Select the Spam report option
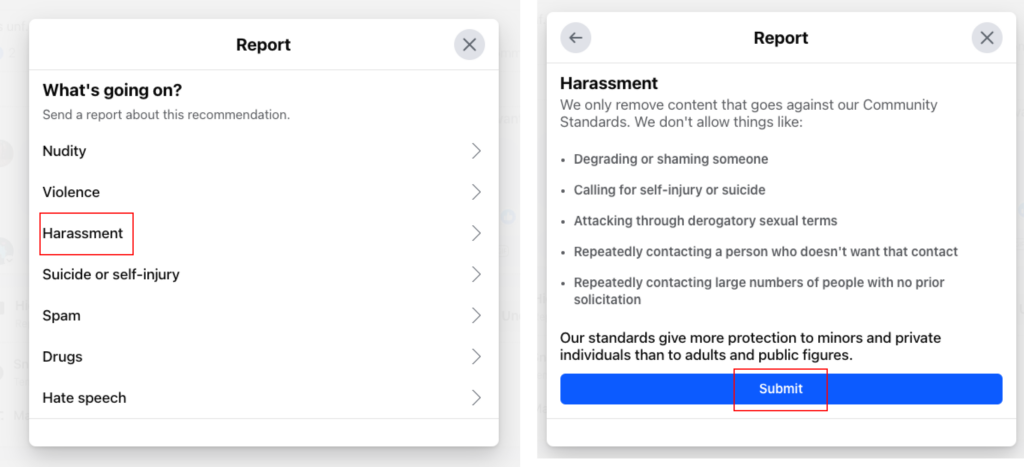This screenshot has width=1024, height=467. [x=61, y=315]
